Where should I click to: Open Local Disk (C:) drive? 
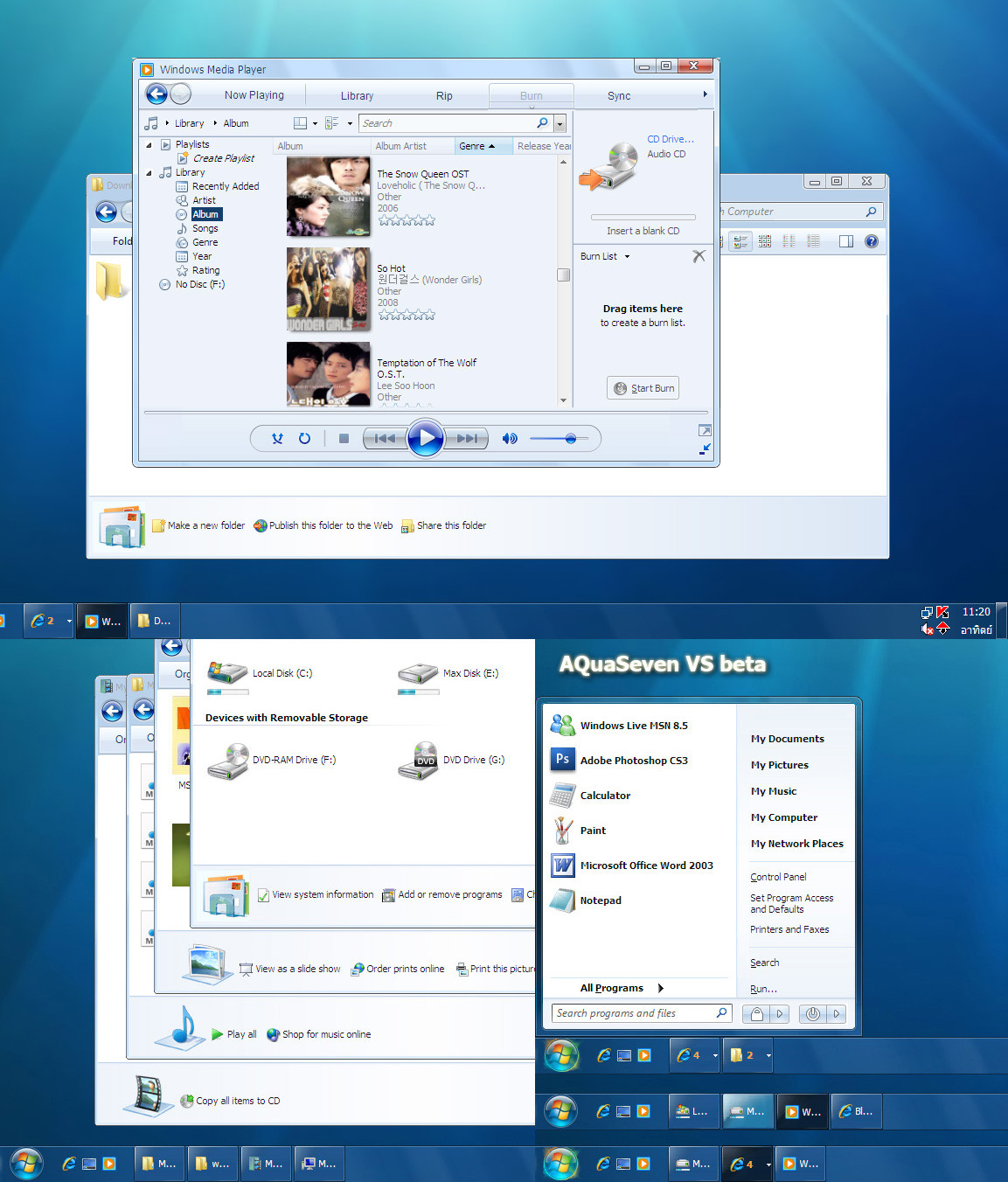[x=259, y=678]
